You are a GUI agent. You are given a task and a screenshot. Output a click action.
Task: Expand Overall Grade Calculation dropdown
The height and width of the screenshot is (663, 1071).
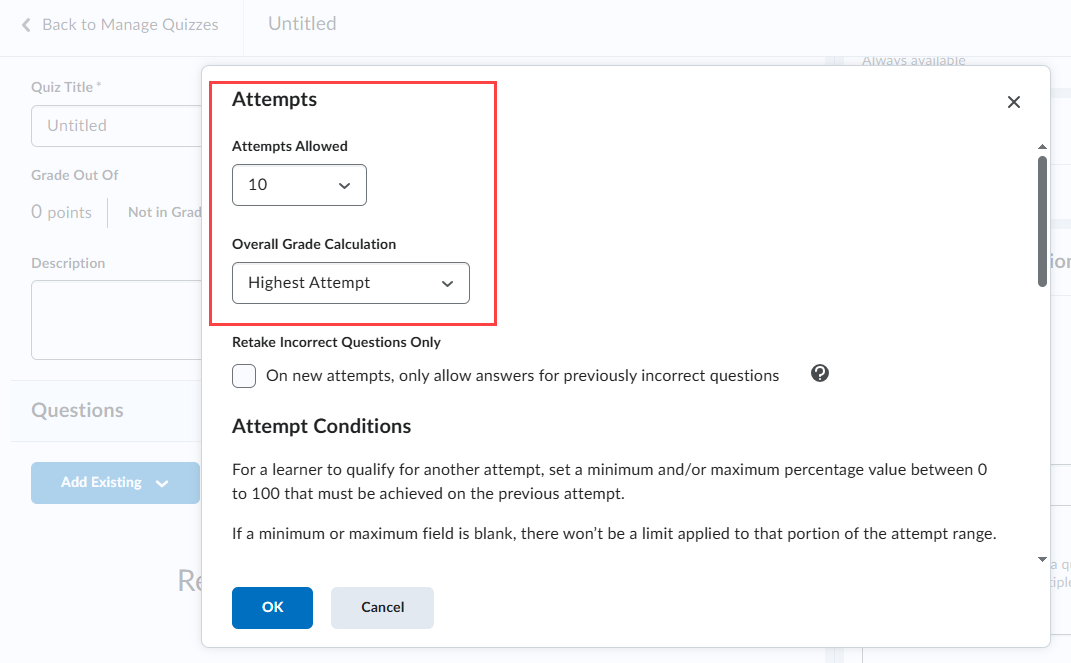[350, 283]
